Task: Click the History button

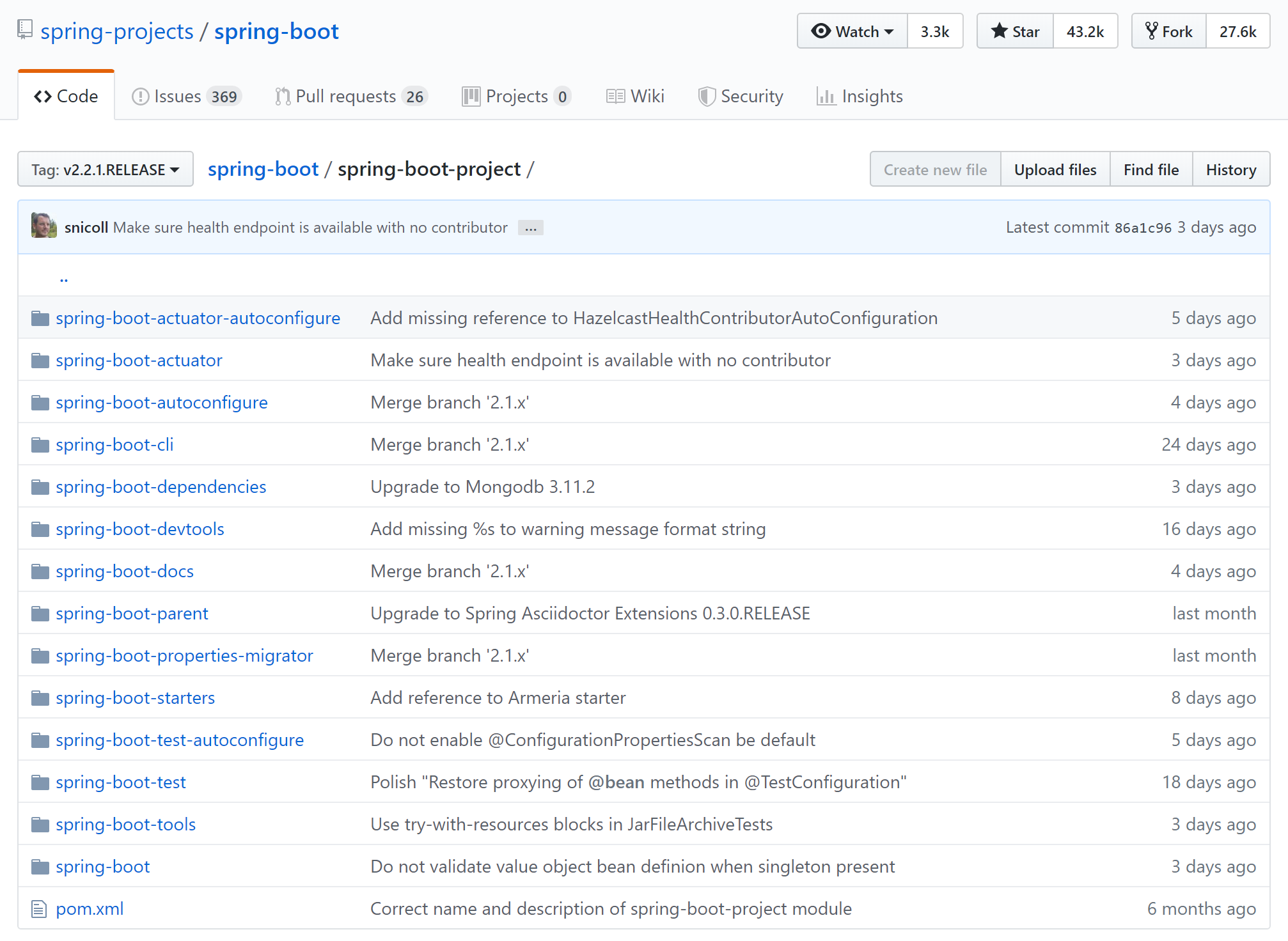Action: pyautogui.click(x=1230, y=169)
